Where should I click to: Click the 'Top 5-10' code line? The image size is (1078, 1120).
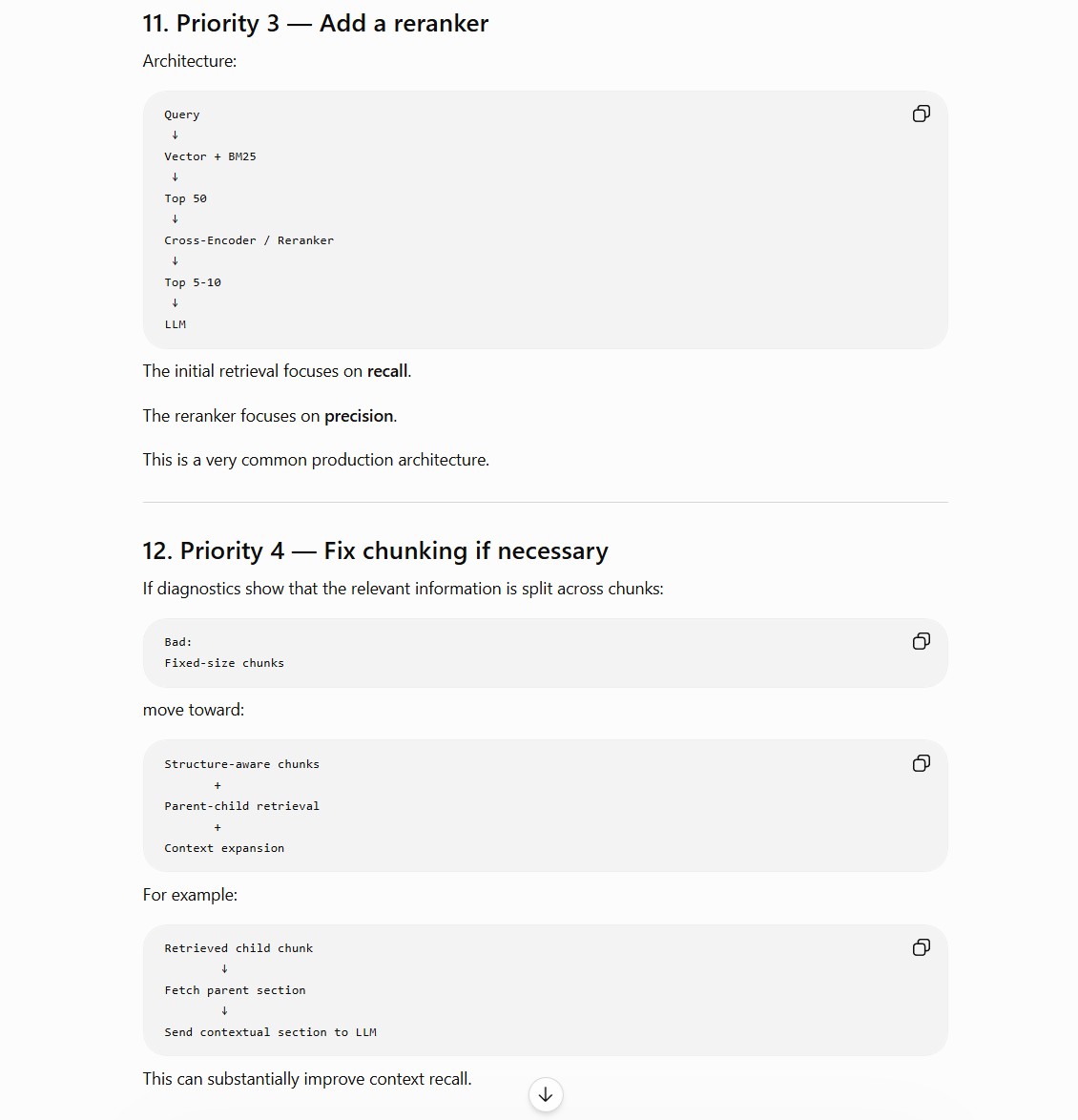pyautogui.click(x=193, y=282)
